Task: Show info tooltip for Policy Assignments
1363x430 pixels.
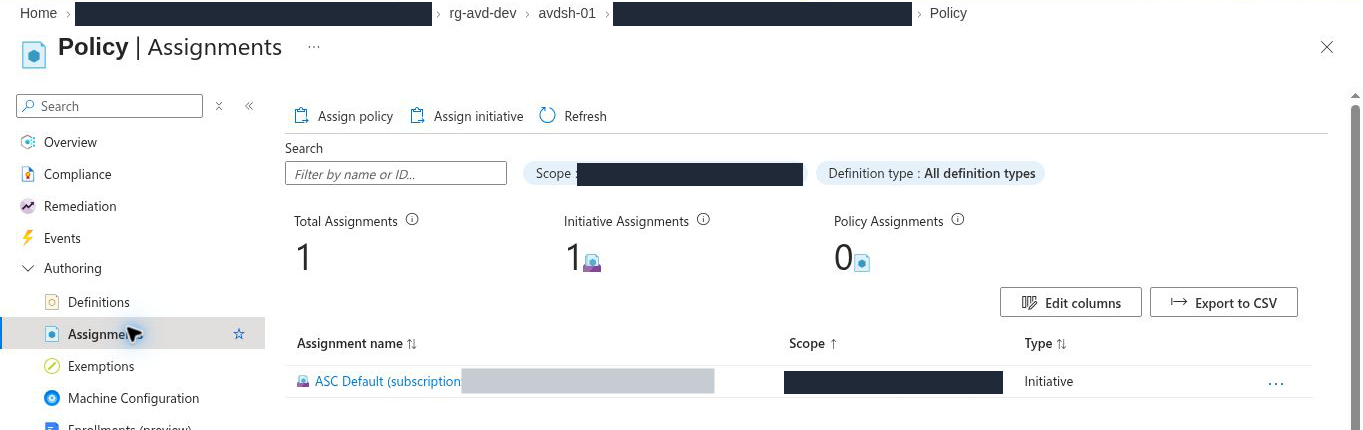Action: 958,220
